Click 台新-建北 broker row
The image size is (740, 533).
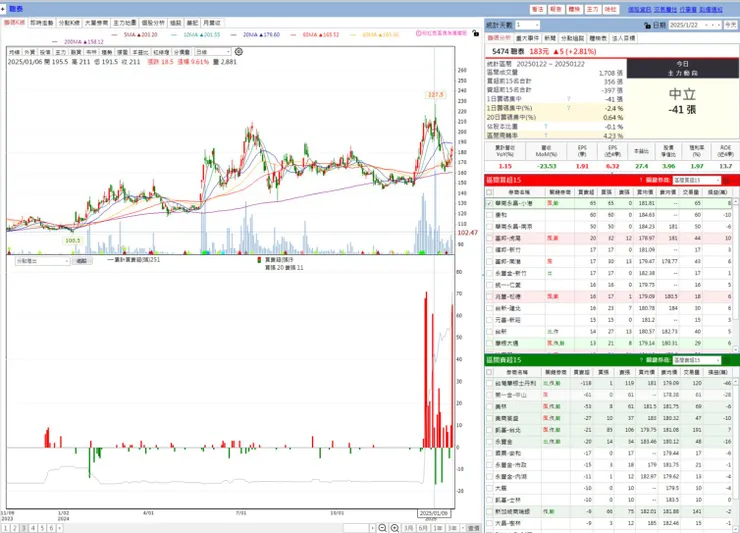(x=609, y=308)
